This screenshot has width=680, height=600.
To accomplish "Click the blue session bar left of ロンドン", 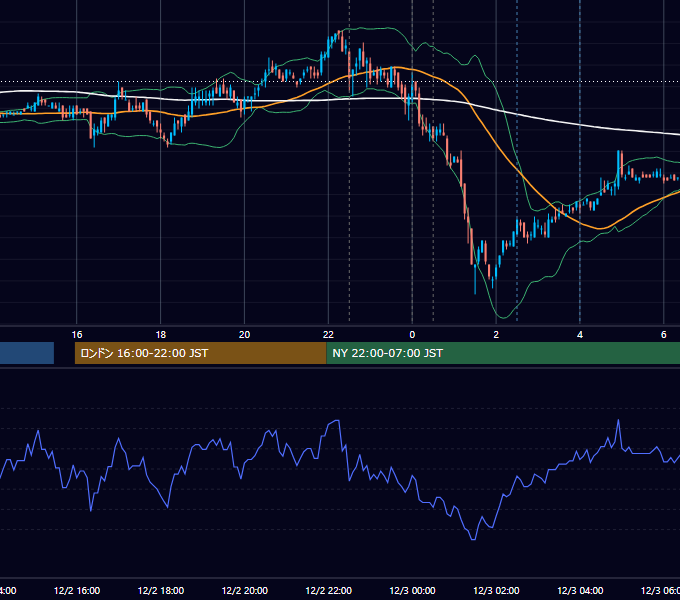I will click(27, 353).
